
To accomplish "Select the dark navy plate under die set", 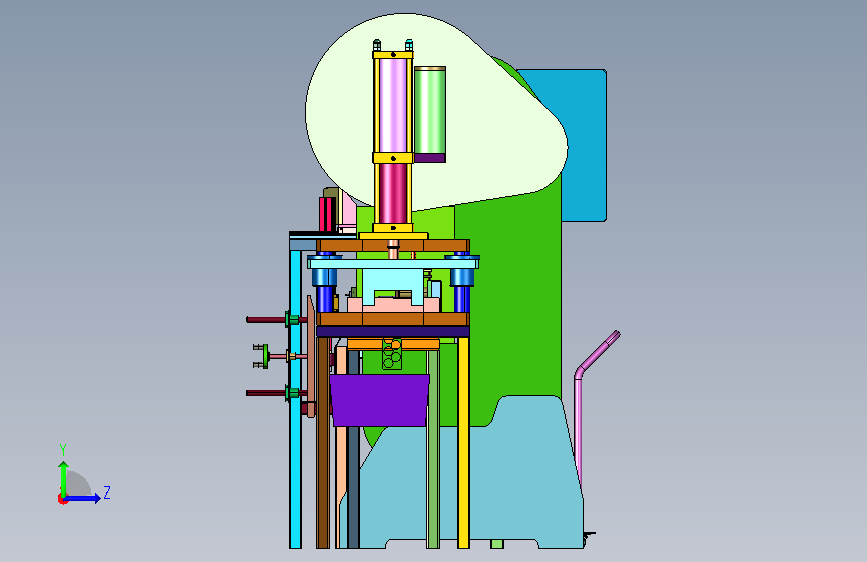I will (x=393, y=331).
